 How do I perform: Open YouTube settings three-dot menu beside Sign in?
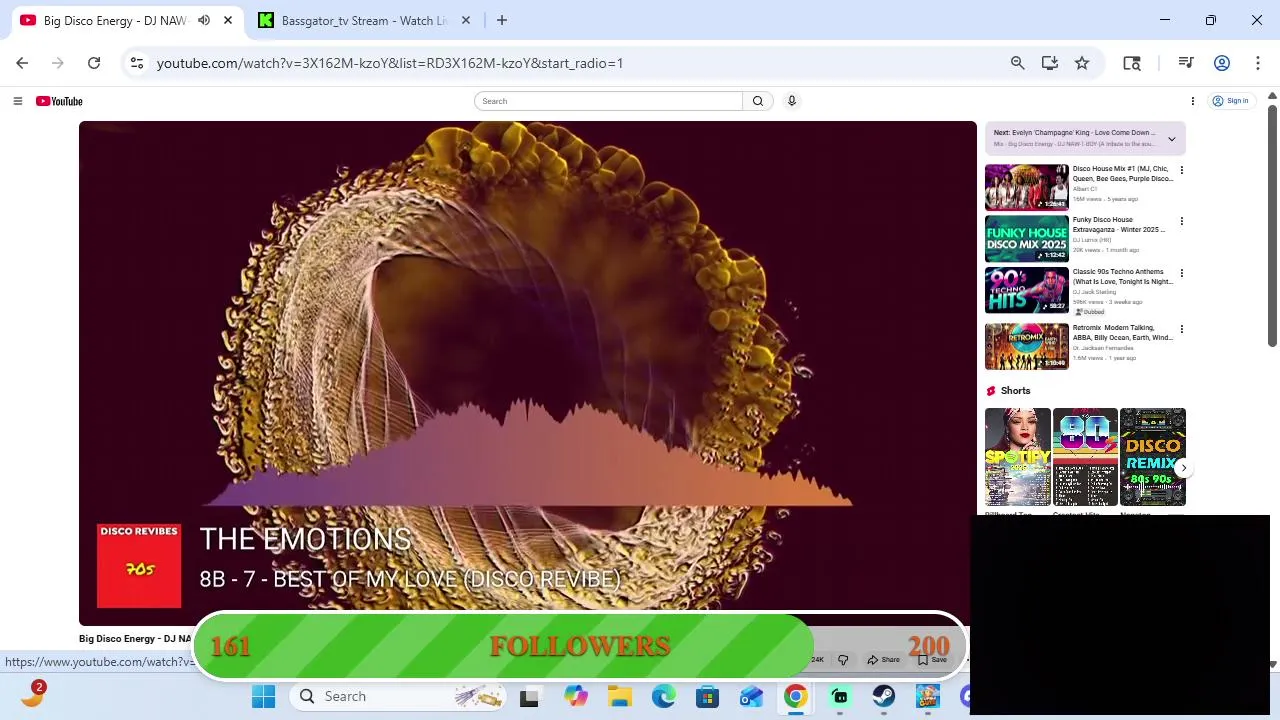(x=1192, y=101)
